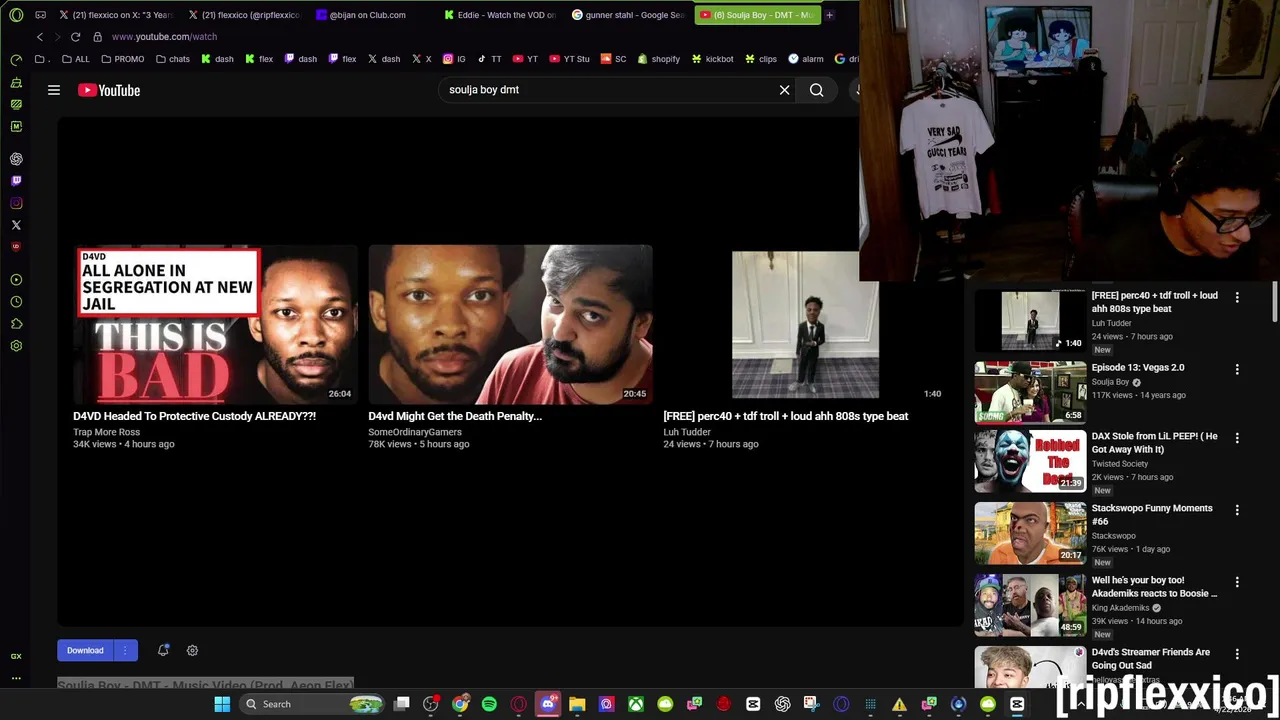Open Instagram in the Opera sidebar
Viewport: 1280px width, 720px height.
pos(16,203)
